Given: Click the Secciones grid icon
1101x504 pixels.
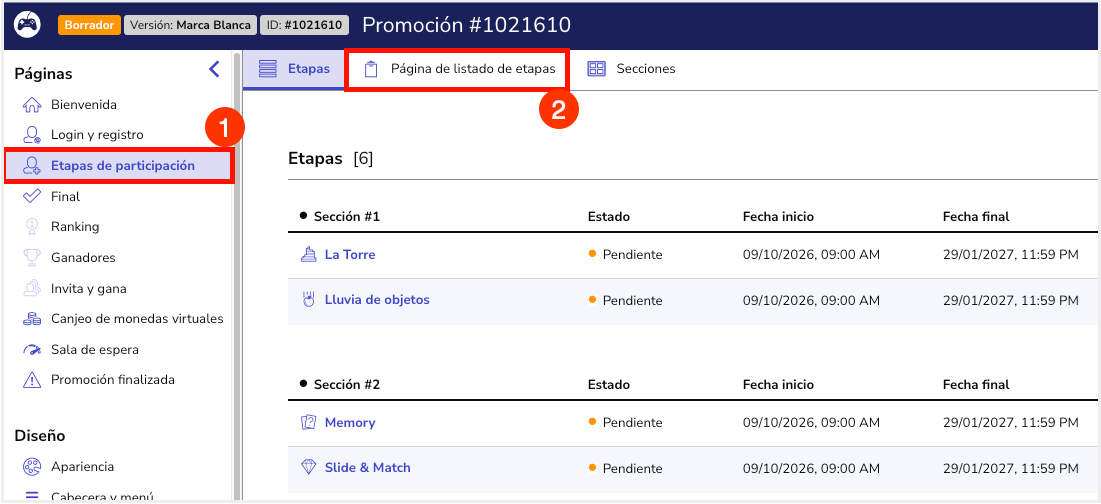Looking at the screenshot, I should tap(596, 69).
